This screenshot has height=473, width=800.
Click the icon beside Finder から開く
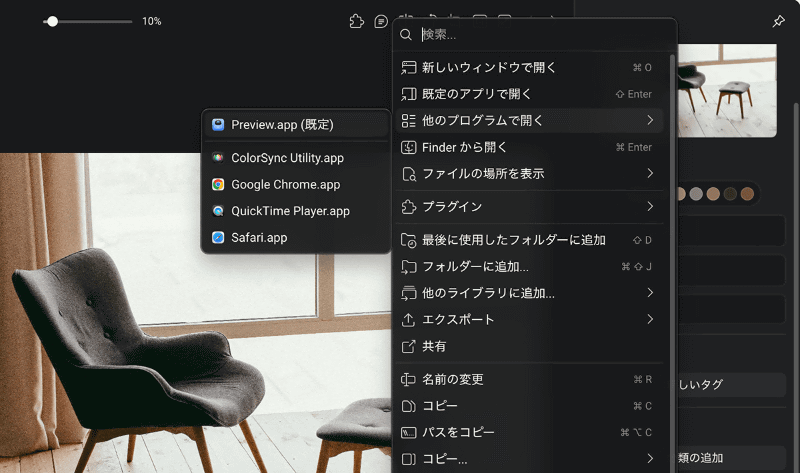409,147
